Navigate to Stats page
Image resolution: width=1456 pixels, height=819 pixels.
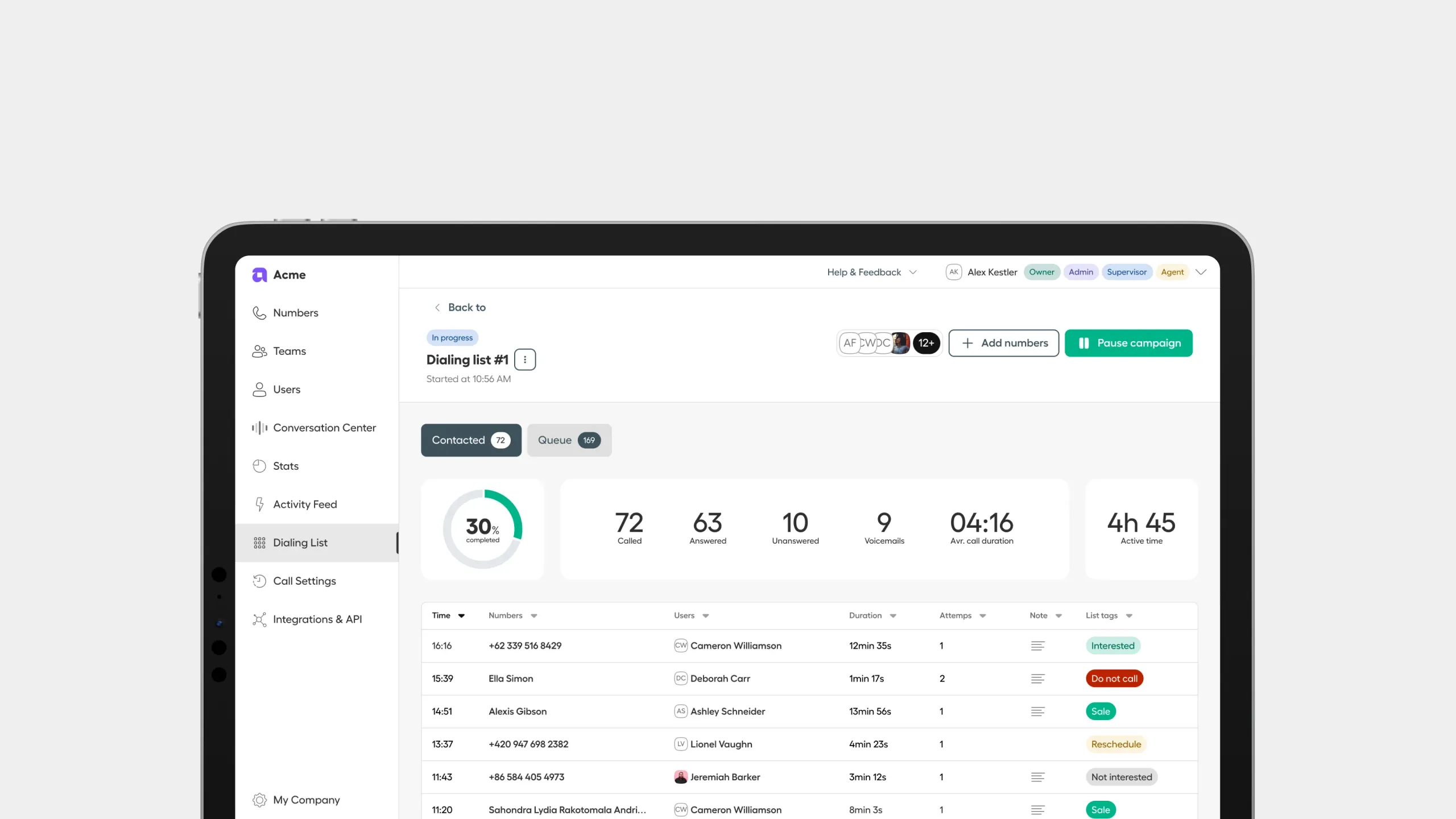pyautogui.click(x=317, y=466)
